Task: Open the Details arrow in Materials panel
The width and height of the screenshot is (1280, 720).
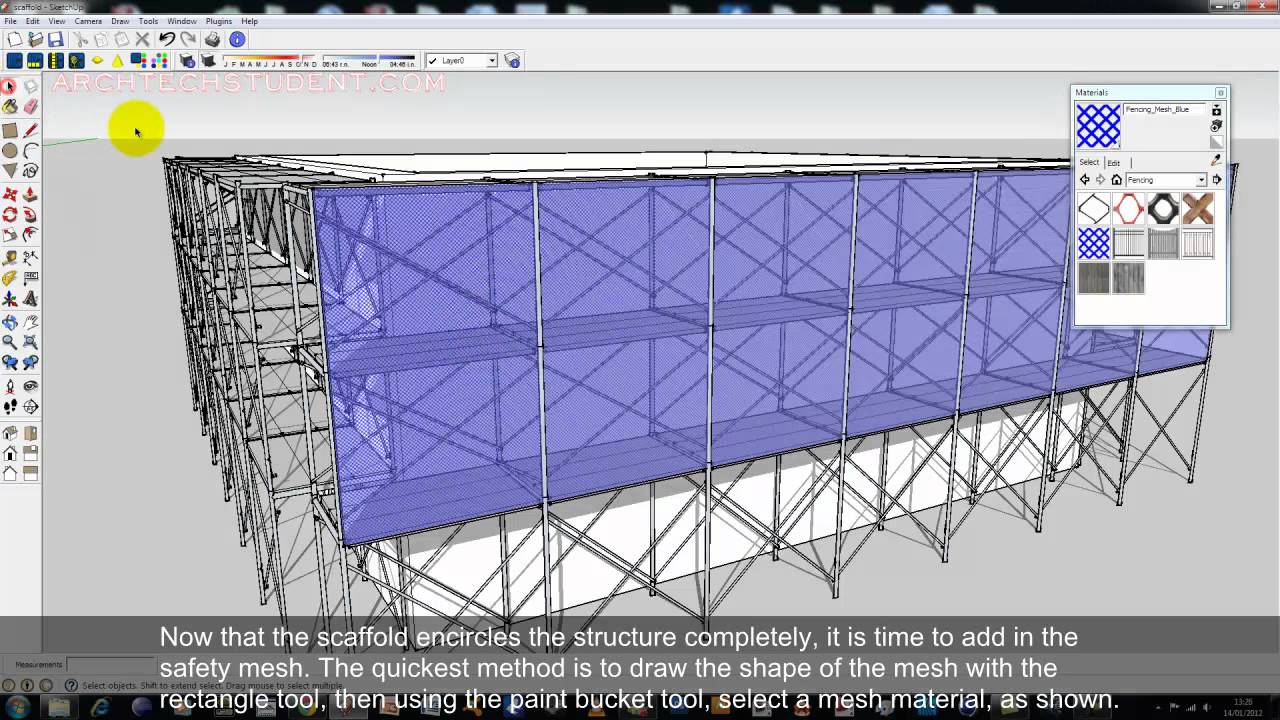Action: [1217, 180]
